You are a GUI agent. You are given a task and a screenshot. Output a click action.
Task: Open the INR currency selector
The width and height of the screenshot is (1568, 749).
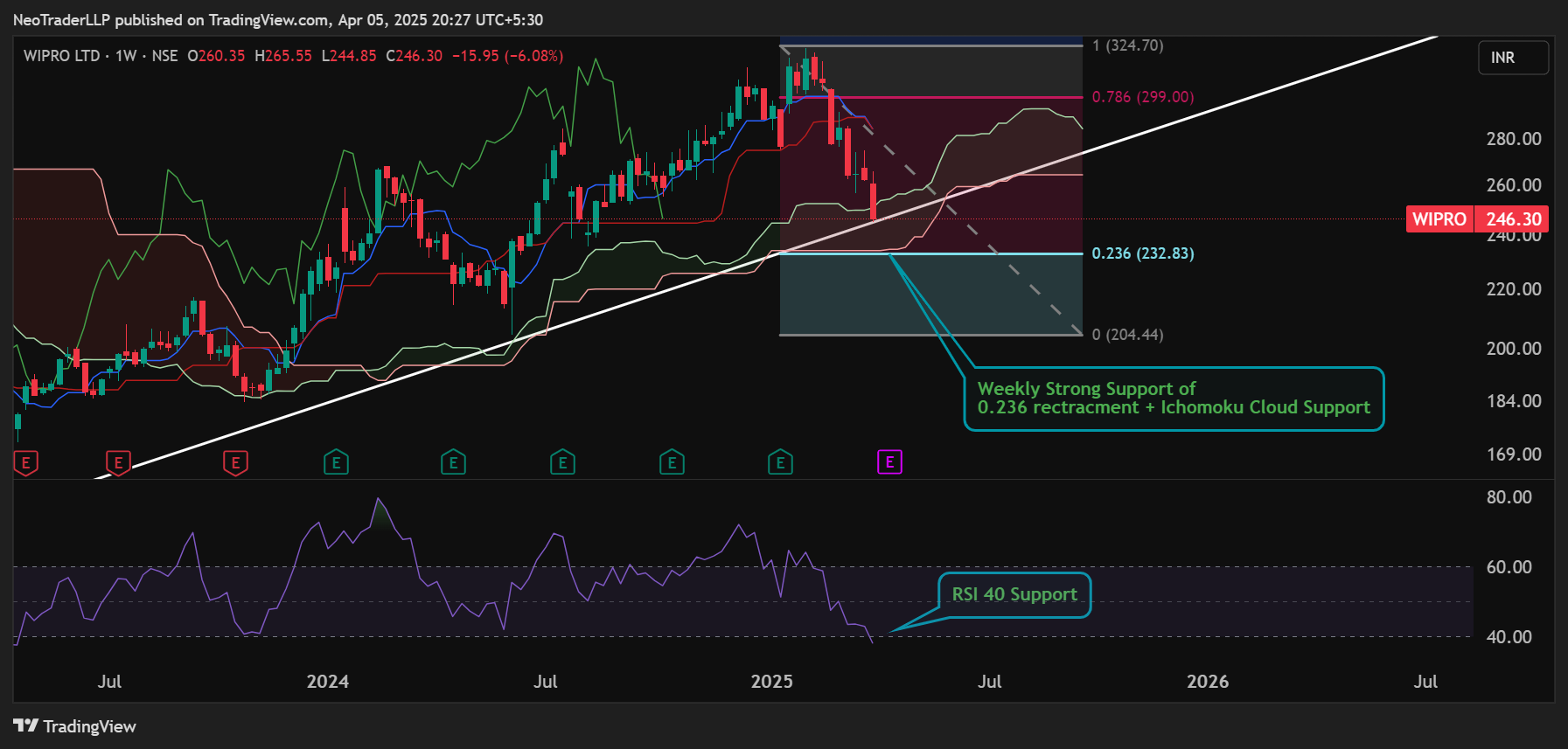pyautogui.click(x=1513, y=58)
